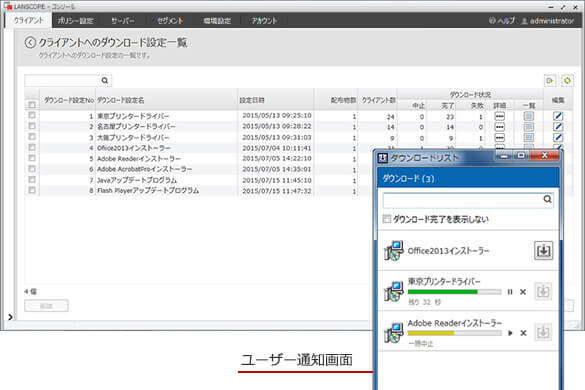Select the ダウンロード (3) header in the list window

pyautogui.click(x=468, y=178)
